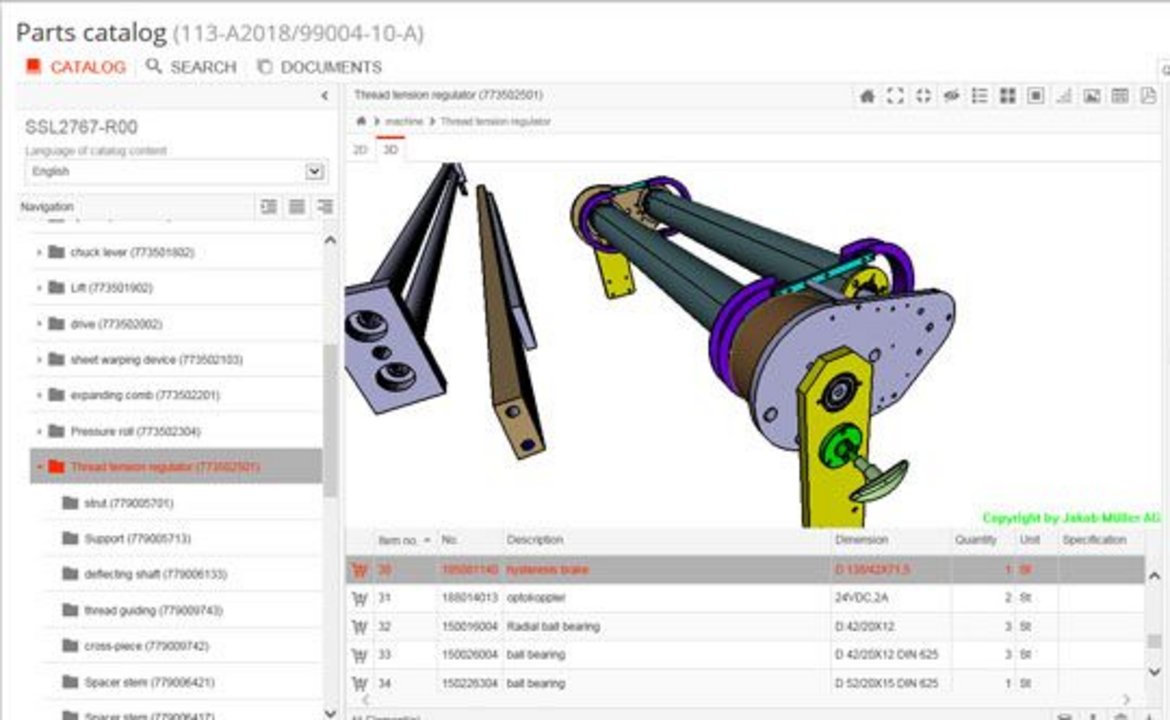
Task: Click the faded chart icon in the toolbar
Action: pos(1063,96)
